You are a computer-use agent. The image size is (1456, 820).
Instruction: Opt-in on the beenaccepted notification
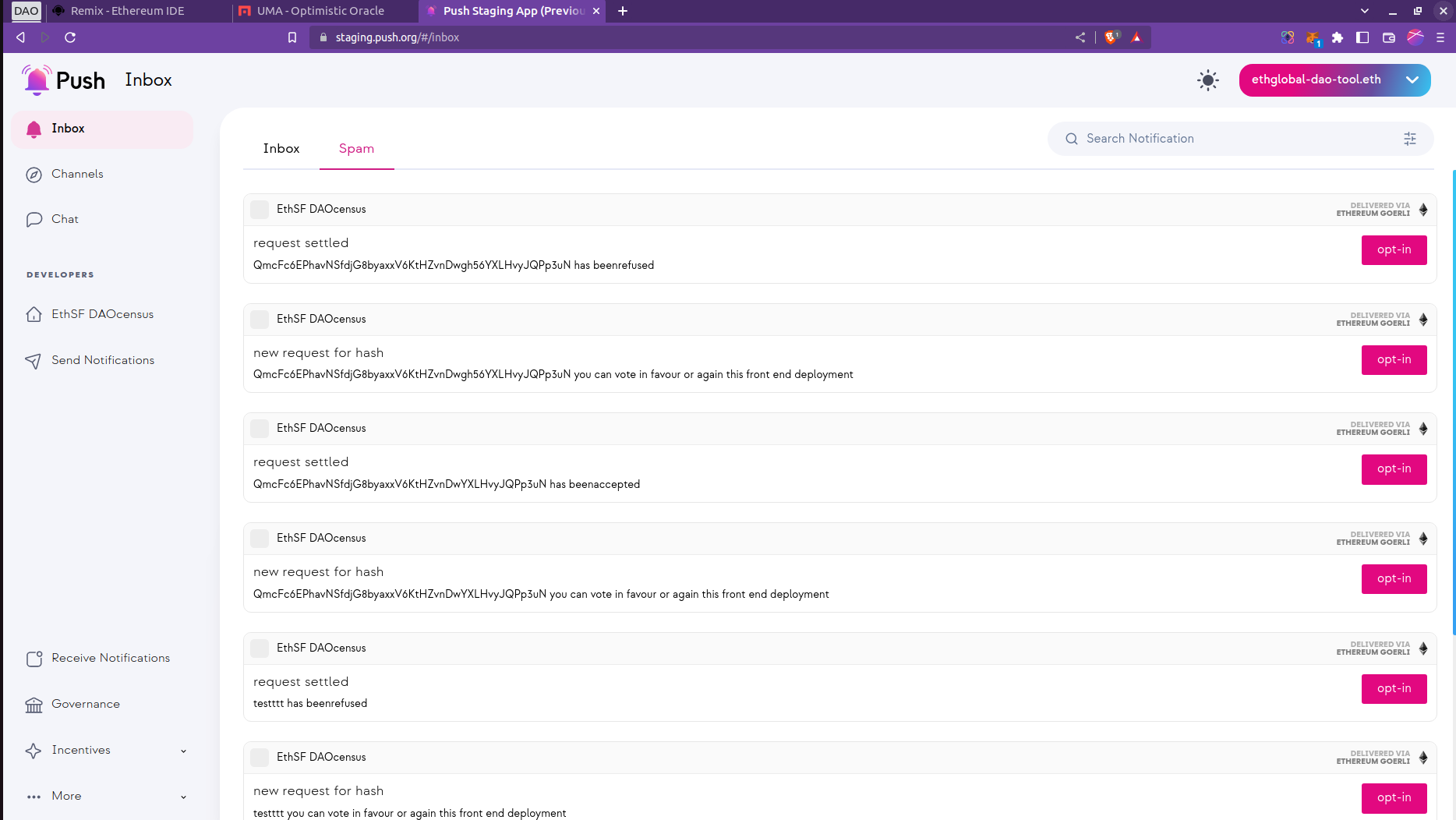point(1394,469)
